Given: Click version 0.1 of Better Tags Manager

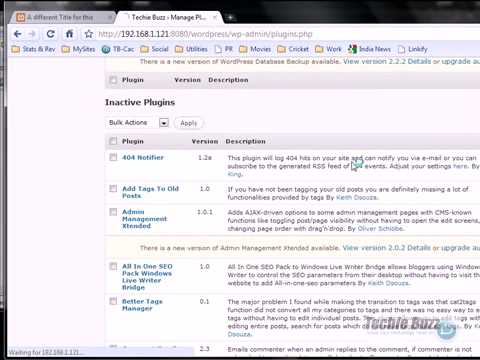Looking at the screenshot, I should coord(204,301).
